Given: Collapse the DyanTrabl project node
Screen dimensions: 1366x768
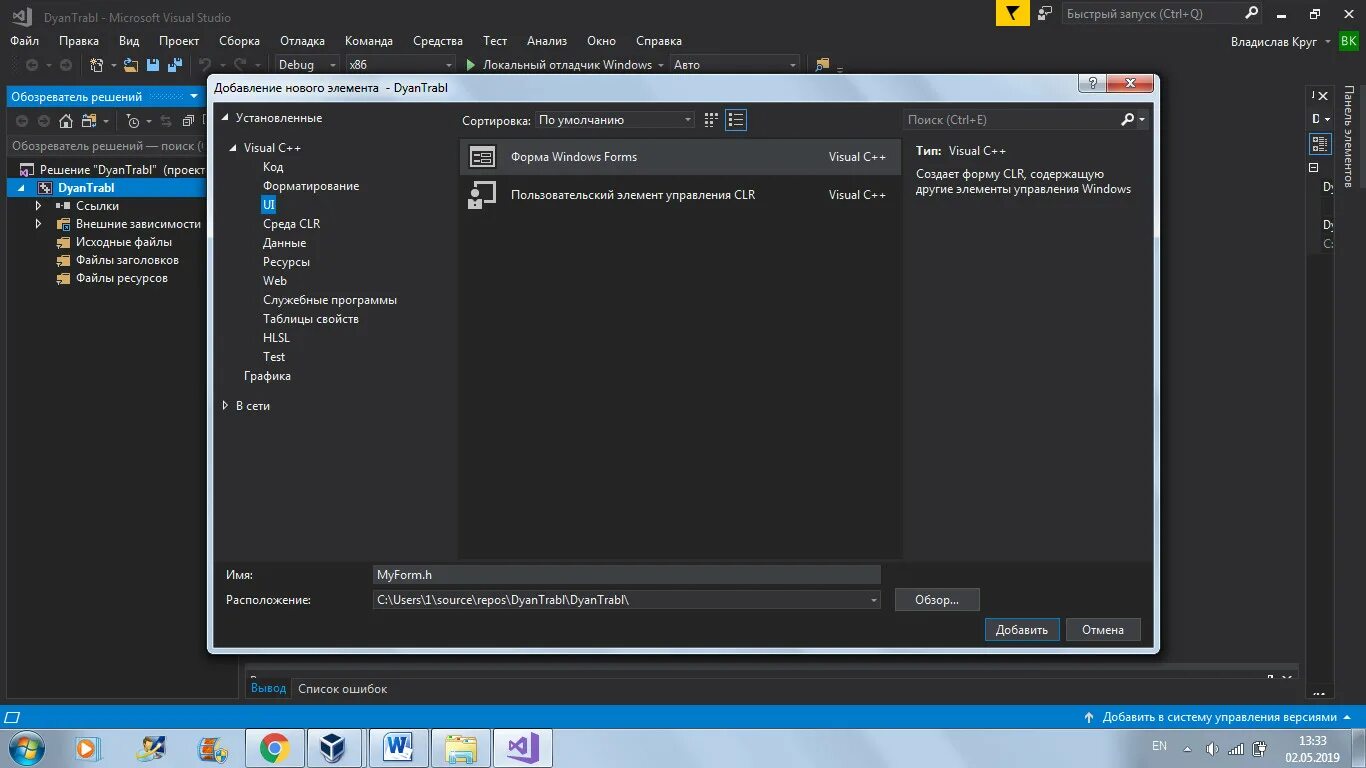Looking at the screenshot, I should (21, 188).
